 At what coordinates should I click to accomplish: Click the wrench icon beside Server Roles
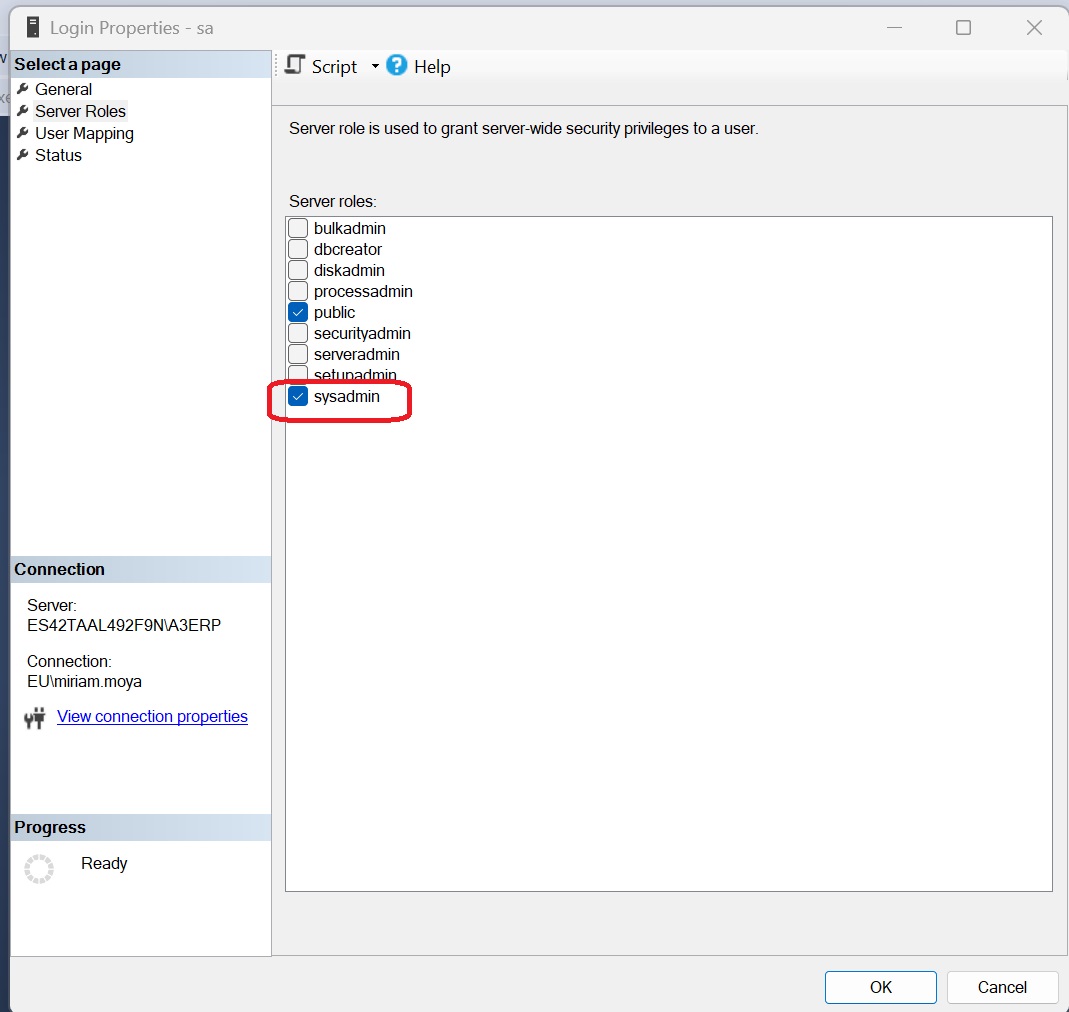click(22, 110)
